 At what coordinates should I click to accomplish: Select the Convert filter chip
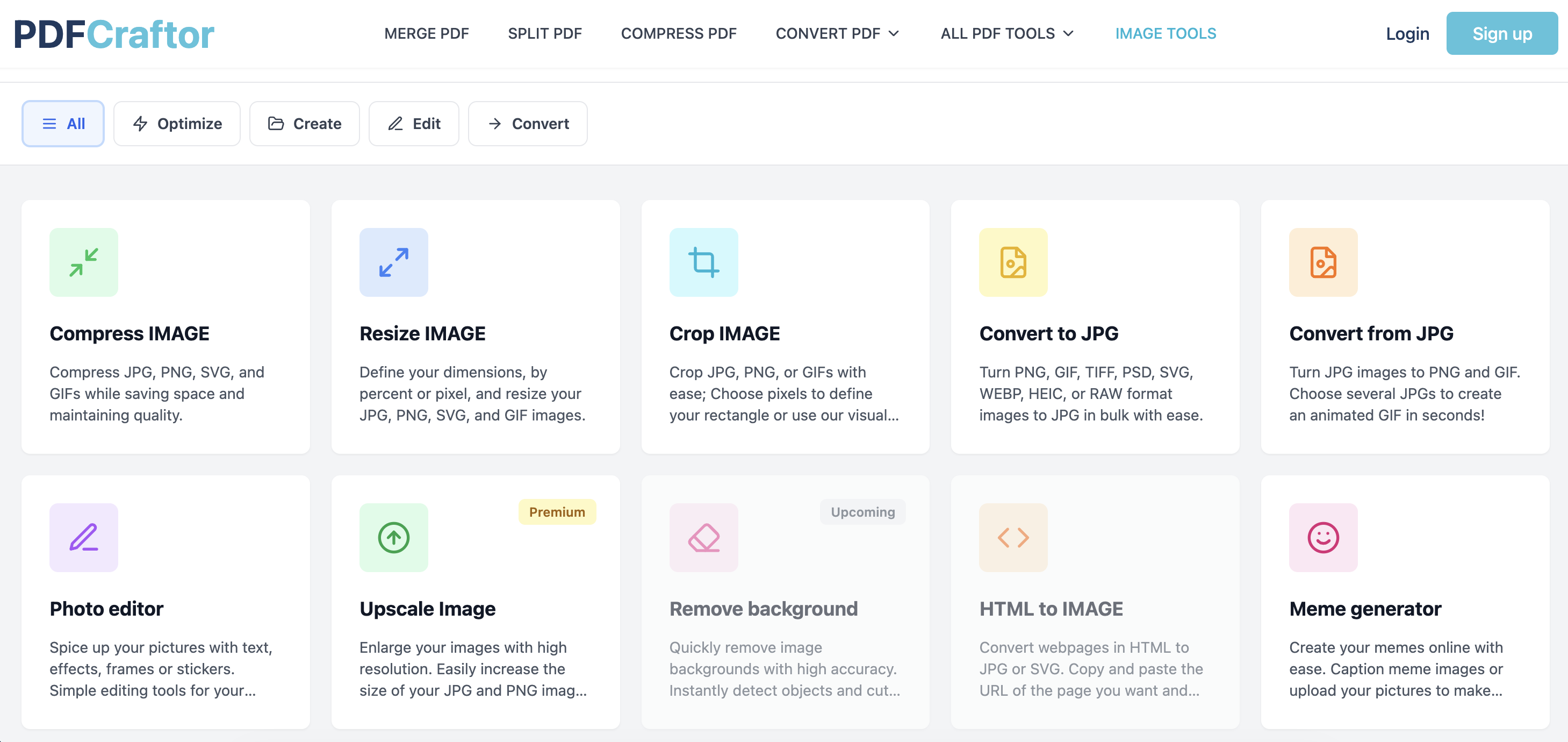527,123
